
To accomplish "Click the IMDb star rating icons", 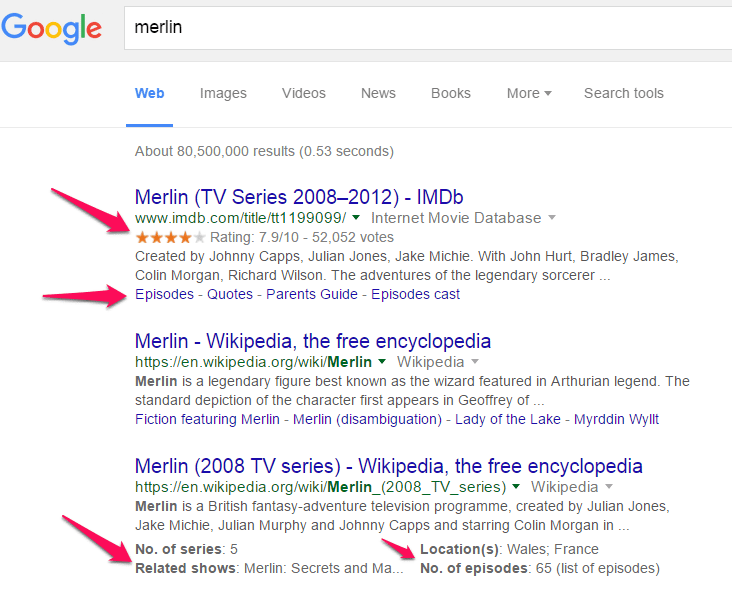I will click(x=170, y=238).
